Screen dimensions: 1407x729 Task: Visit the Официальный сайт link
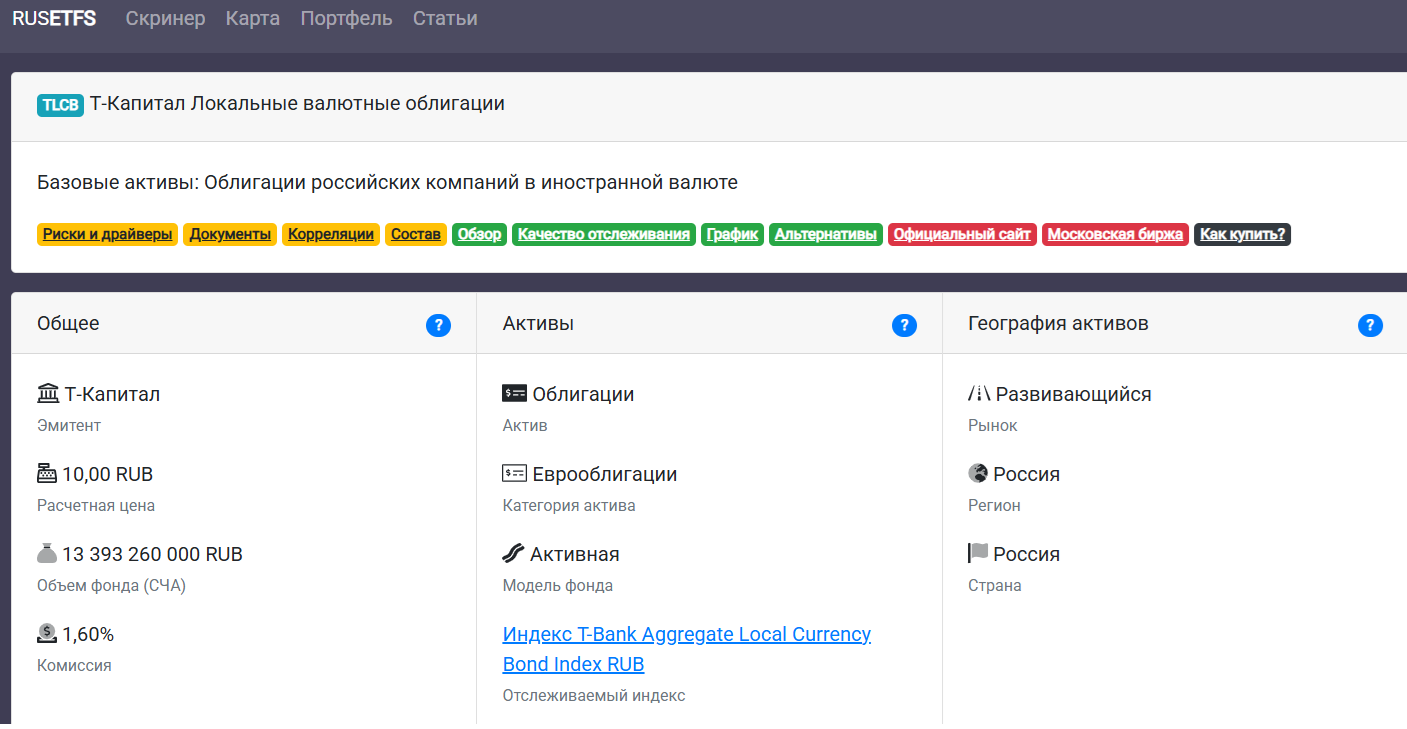[x=962, y=235]
